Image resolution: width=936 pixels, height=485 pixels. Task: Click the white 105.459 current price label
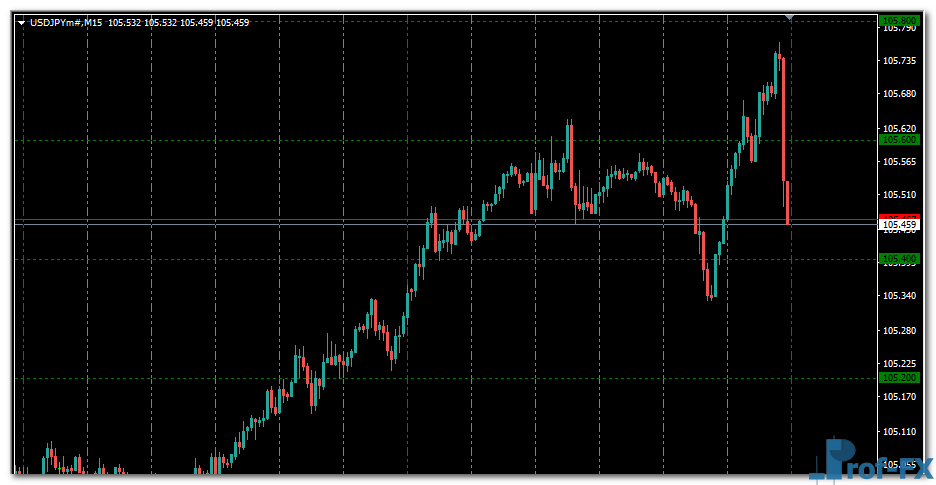pos(897,225)
